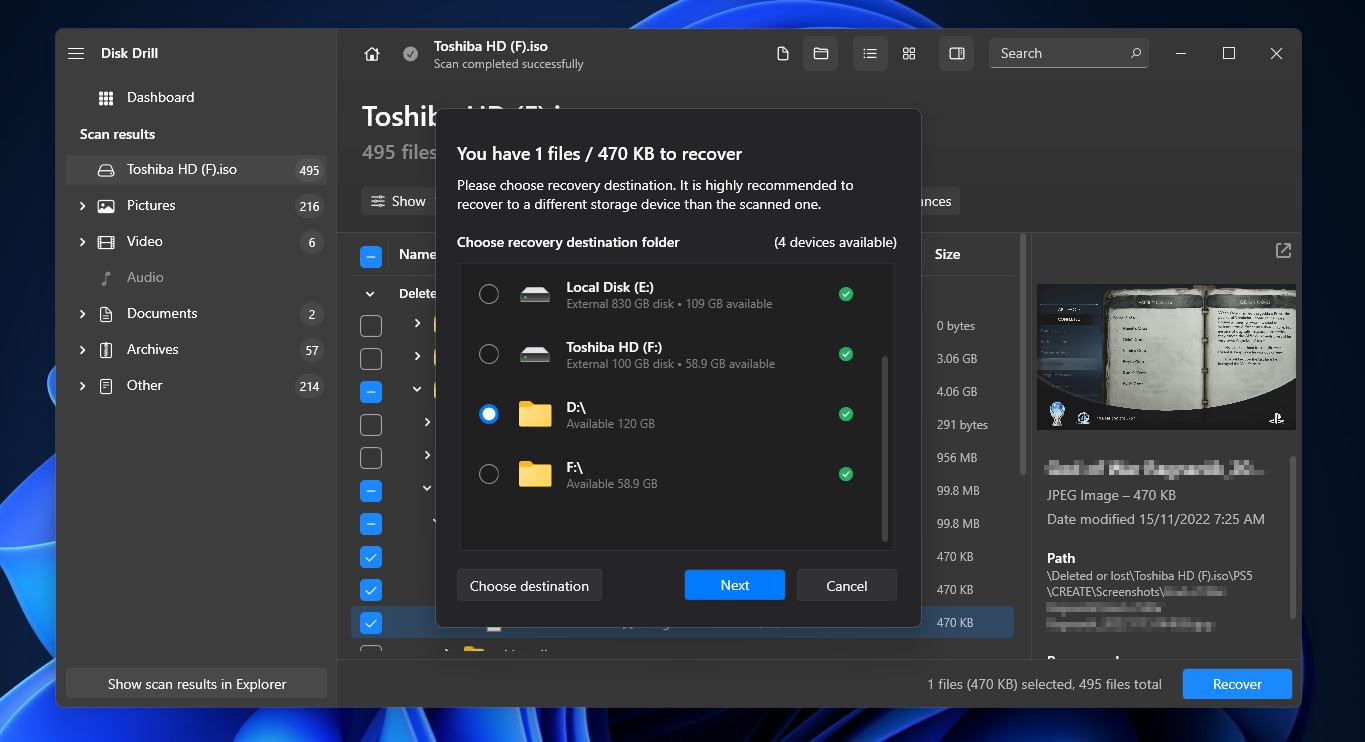The height and width of the screenshot is (742, 1365).
Task: Click the F:\ folder icon
Action: pyautogui.click(x=535, y=474)
